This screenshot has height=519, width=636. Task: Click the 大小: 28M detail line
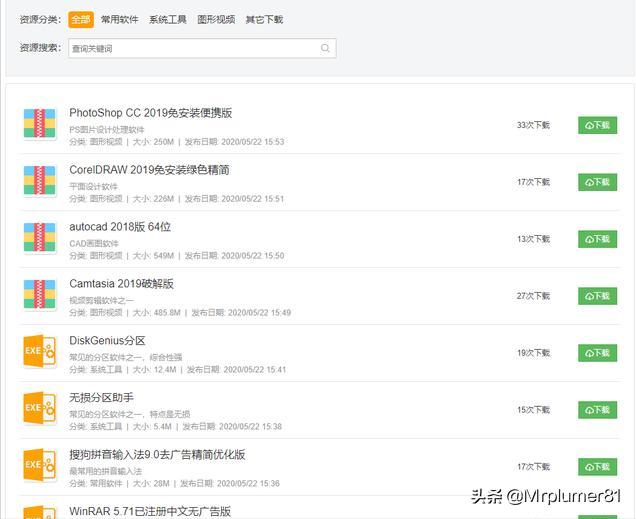pos(174,483)
